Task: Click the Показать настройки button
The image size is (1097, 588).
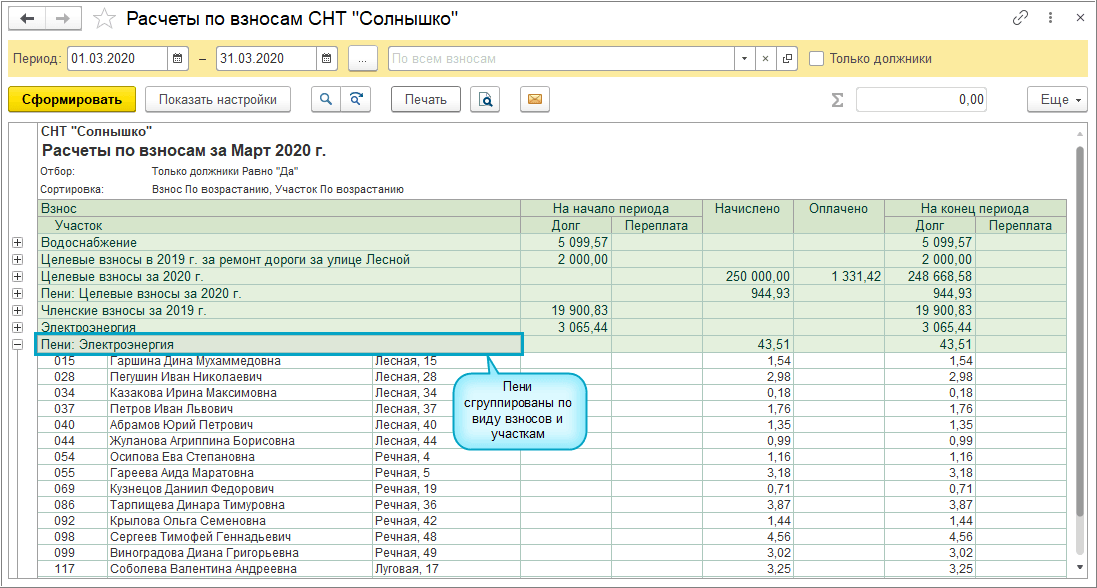Action: click(x=217, y=99)
